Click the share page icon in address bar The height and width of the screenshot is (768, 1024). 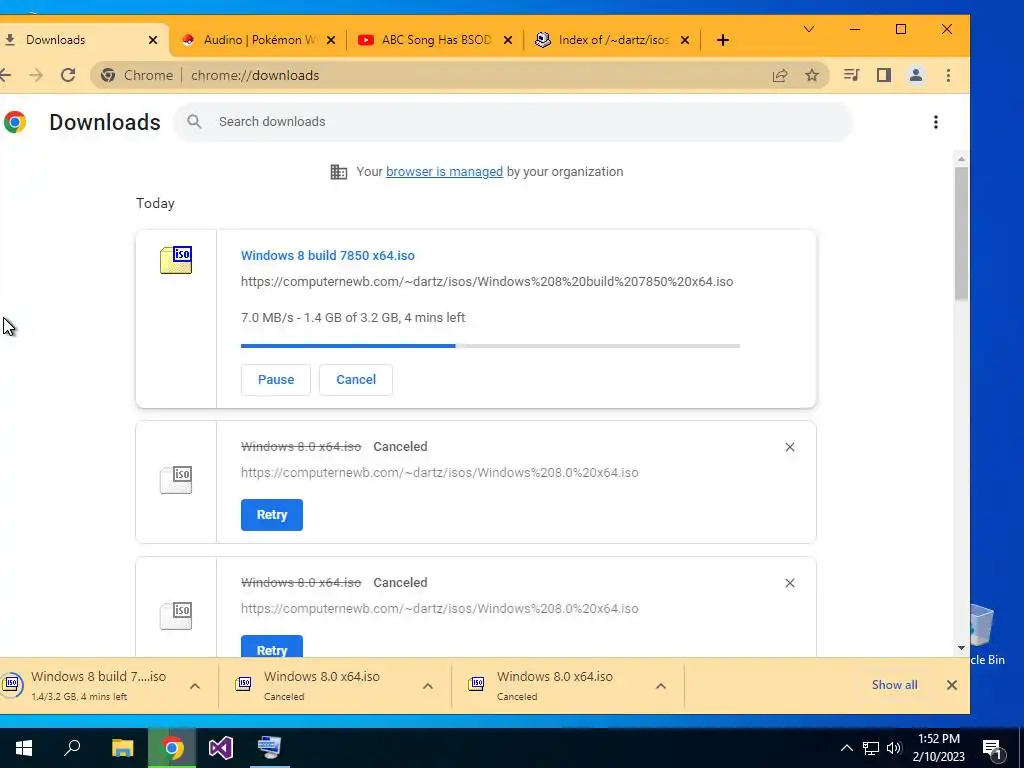click(780, 76)
